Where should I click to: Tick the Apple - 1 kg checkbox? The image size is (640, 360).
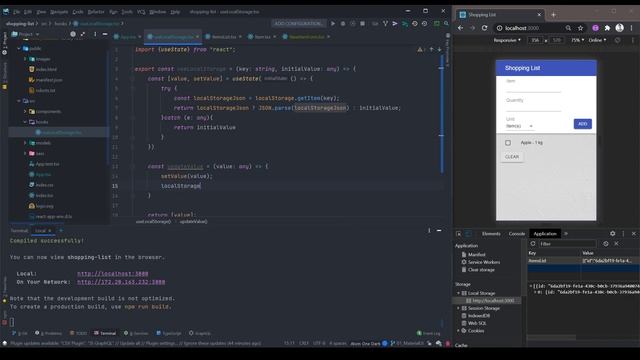[508, 143]
